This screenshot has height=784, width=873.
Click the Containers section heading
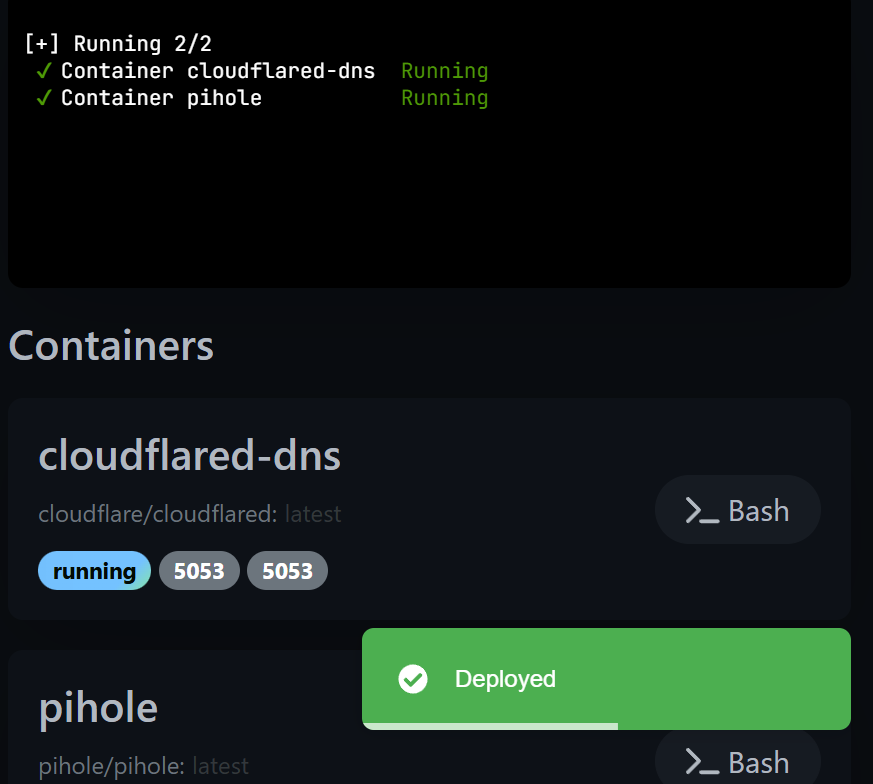[110, 345]
